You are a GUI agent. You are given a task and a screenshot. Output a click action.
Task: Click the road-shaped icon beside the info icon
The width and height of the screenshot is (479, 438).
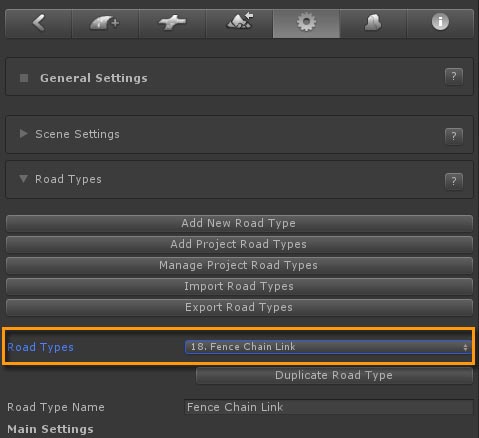pyautogui.click(x=373, y=23)
